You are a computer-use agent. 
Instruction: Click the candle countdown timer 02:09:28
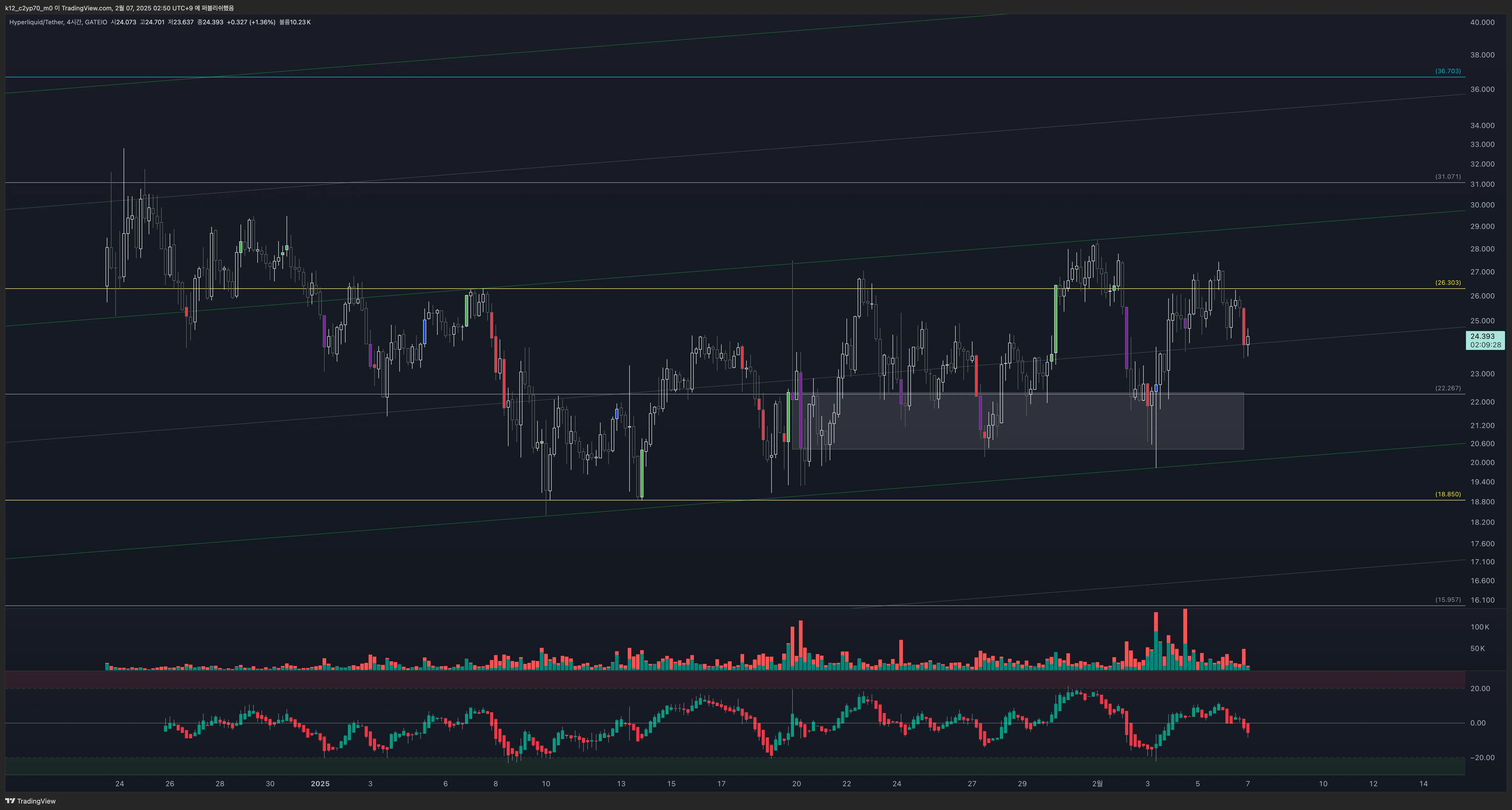click(x=1486, y=345)
